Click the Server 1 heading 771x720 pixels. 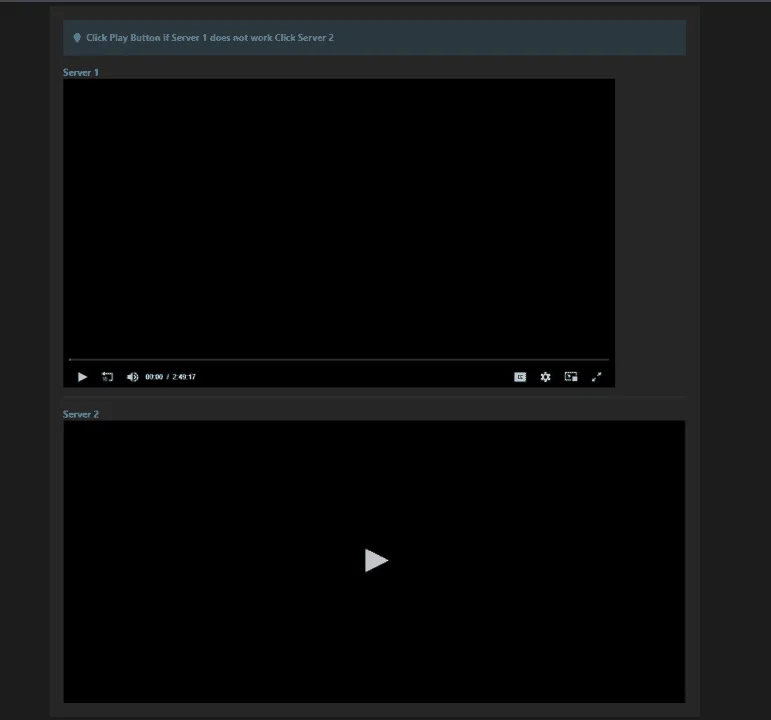pos(81,72)
